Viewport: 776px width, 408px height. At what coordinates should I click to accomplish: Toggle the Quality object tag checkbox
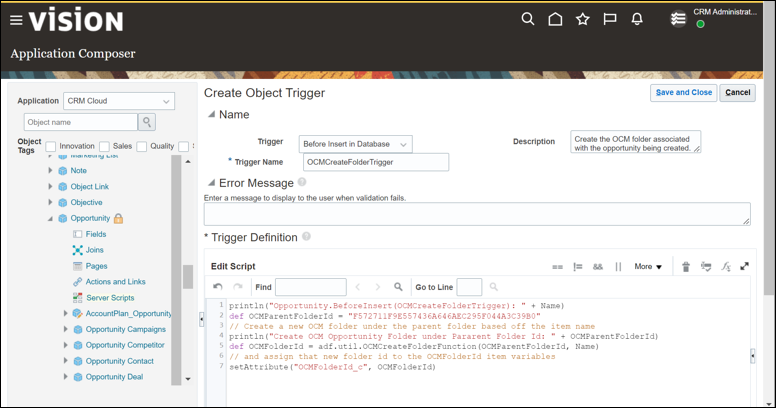point(142,146)
